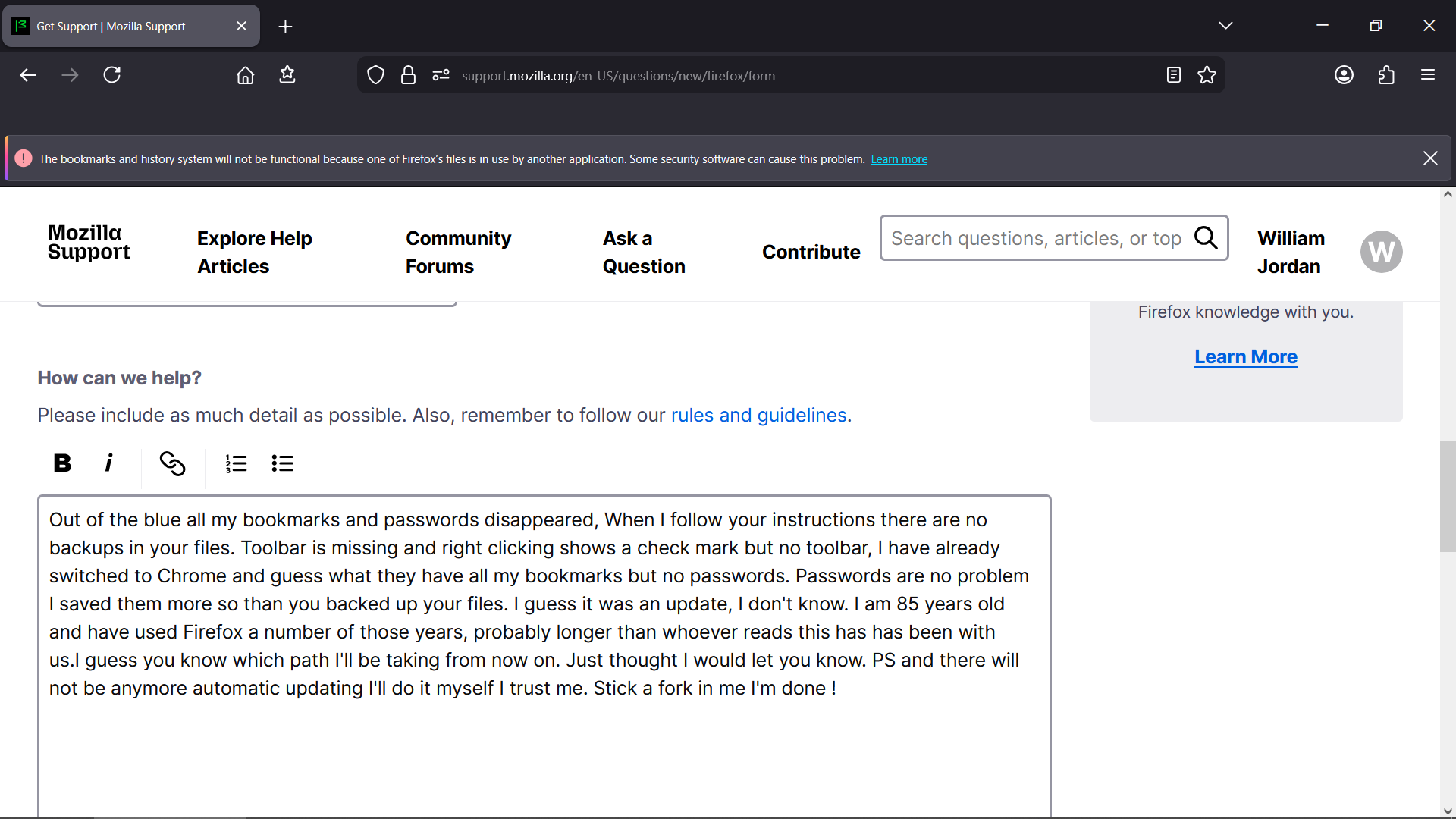Open the Firefox application menu
This screenshot has height=819, width=1456.
(1428, 75)
